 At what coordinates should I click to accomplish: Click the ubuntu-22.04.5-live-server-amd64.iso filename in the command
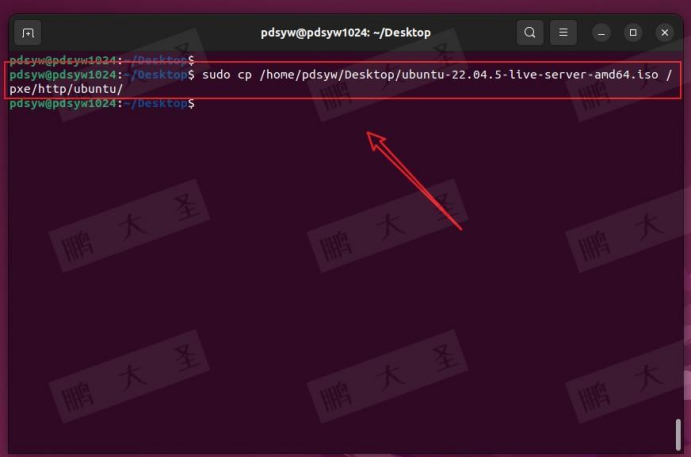coord(530,75)
